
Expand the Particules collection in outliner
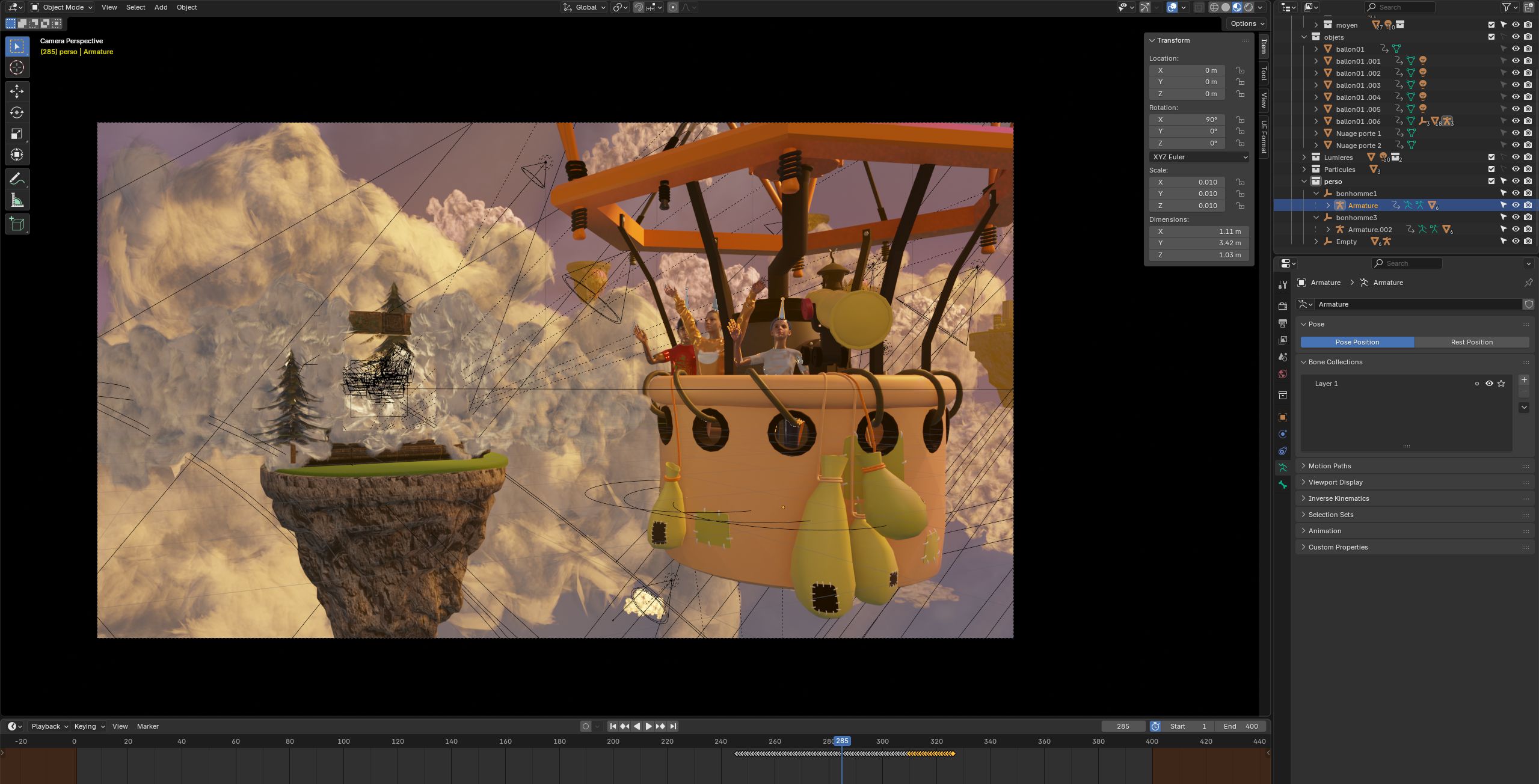click(x=1304, y=170)
